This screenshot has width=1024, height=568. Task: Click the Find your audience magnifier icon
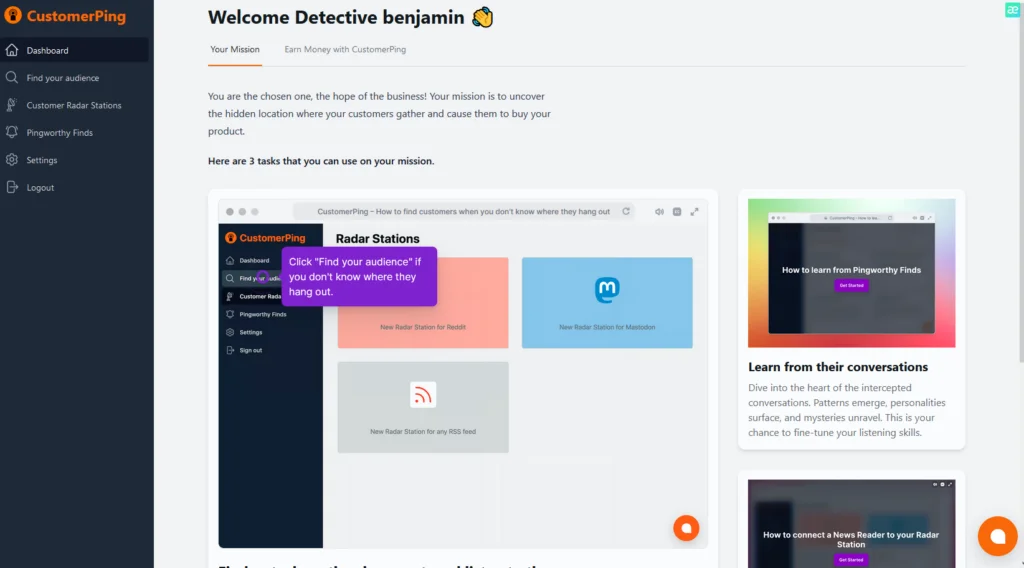12,78
